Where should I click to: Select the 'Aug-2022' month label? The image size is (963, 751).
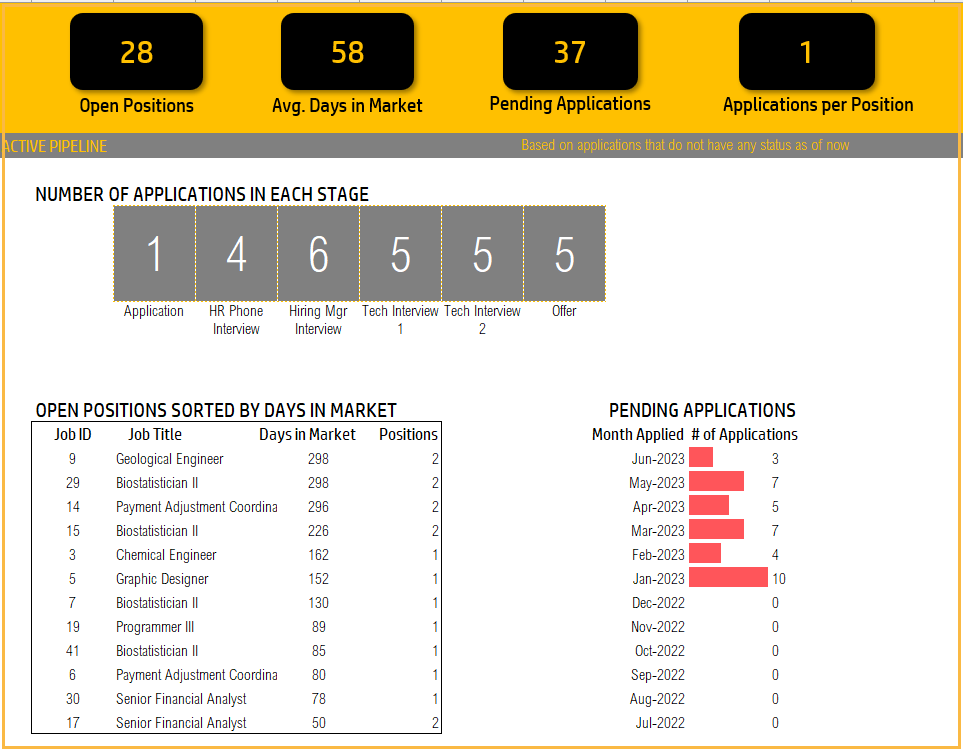point(657,699)
